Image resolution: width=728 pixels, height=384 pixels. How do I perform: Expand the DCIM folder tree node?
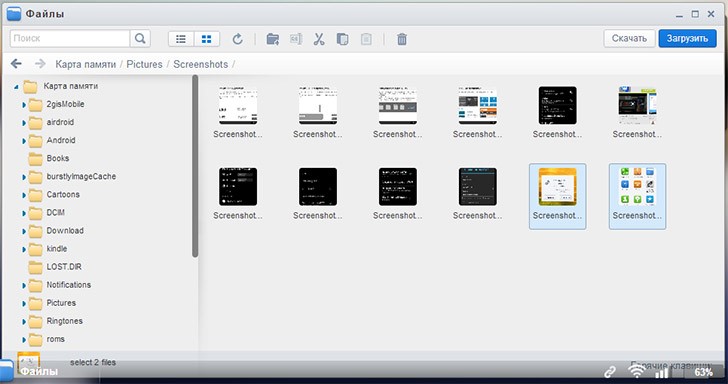click(x=24, y=213)
